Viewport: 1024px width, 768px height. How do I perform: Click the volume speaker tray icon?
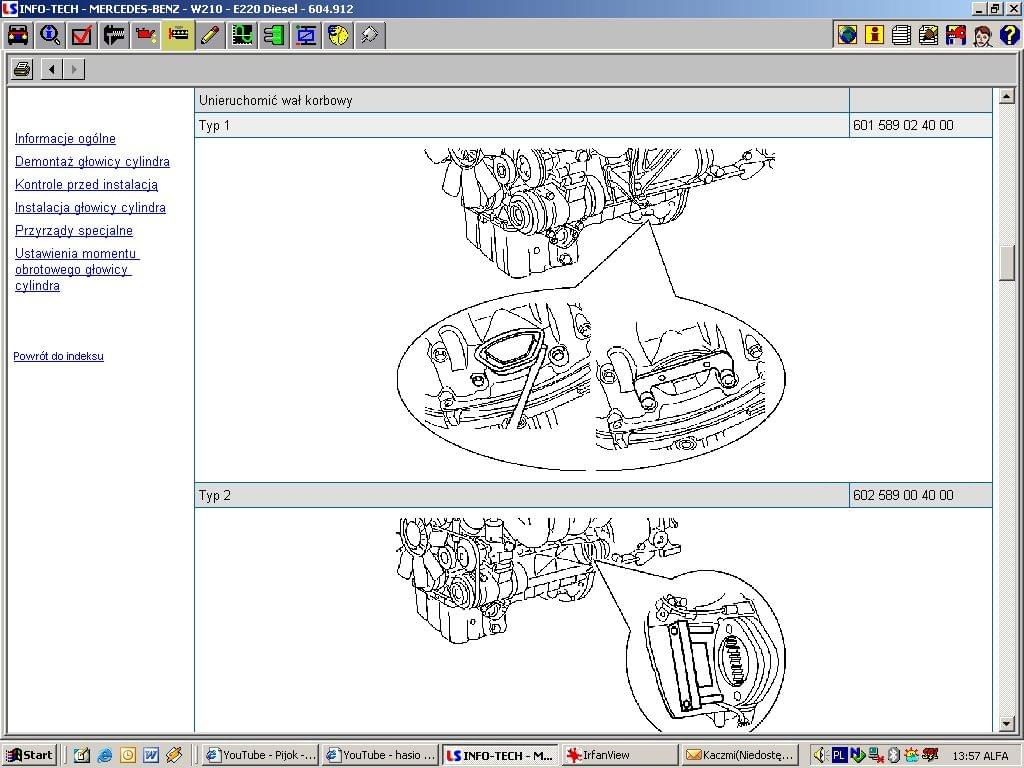(x=821, y=756)
